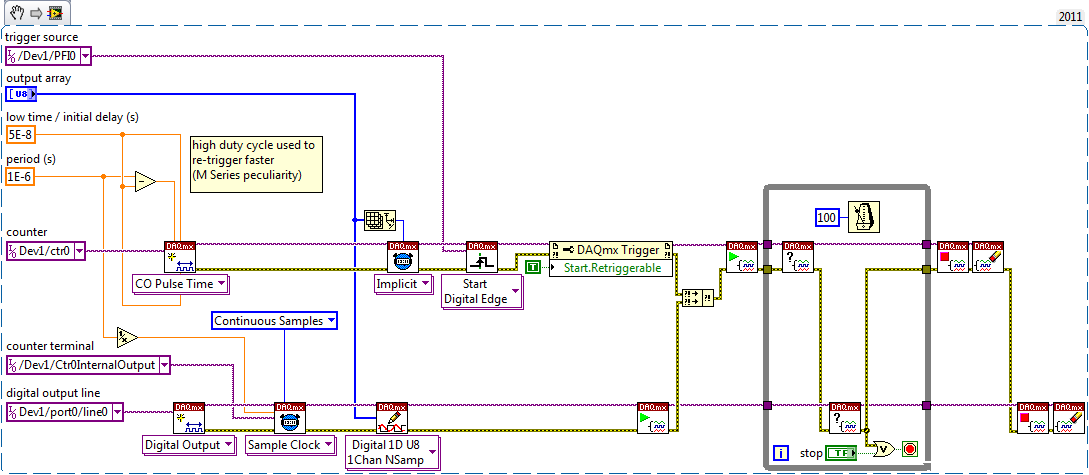Select DAQmx Timing node above the Implicit selector

tap(404, 256)
